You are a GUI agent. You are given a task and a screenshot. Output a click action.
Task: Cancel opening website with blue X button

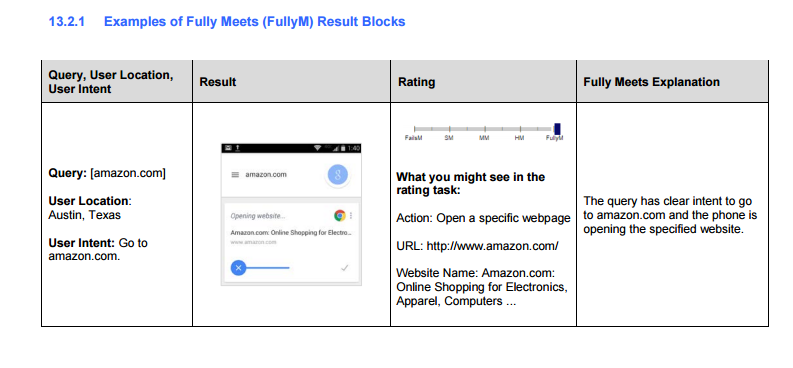point(238,268)
